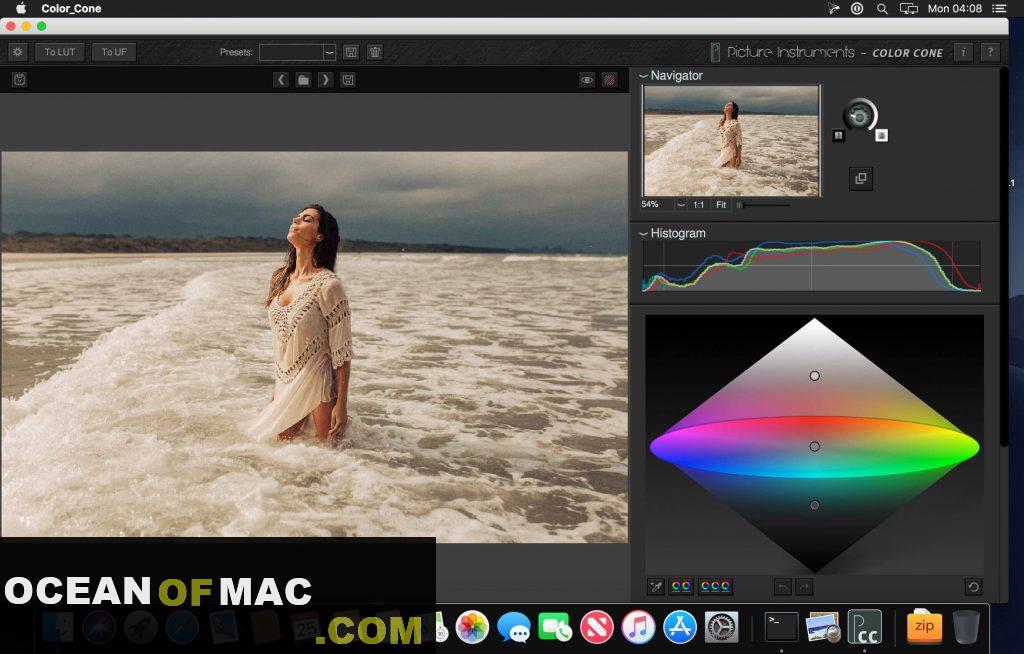Open System Preferences from the Dock

click(721, 627)
